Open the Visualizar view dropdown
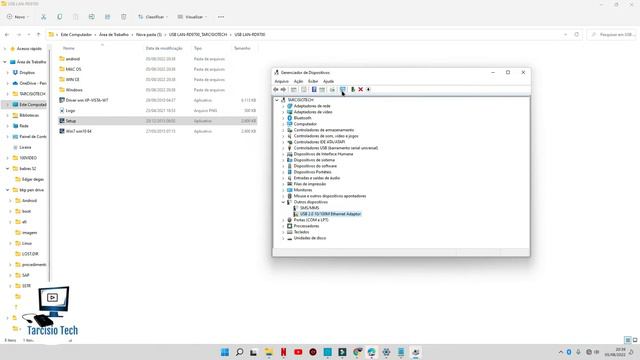The height and width of the screenshot is (360, 640). pos(192,17)
